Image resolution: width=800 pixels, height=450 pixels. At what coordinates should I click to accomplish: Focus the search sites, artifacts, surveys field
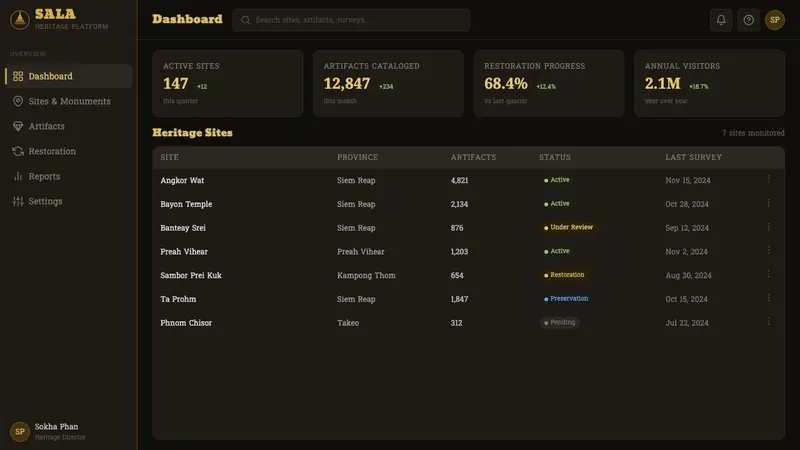(x=351, y=20)
